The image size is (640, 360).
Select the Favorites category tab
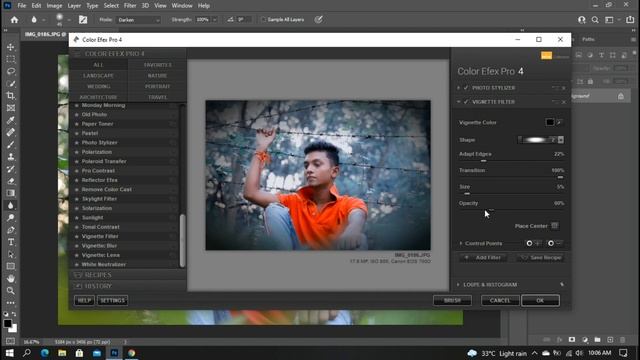click(x=158, y=64)
